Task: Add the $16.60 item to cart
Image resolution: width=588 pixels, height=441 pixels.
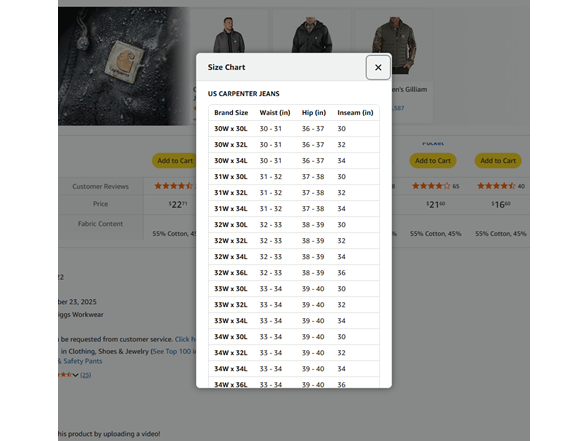Action: click(x=498, y=160)
